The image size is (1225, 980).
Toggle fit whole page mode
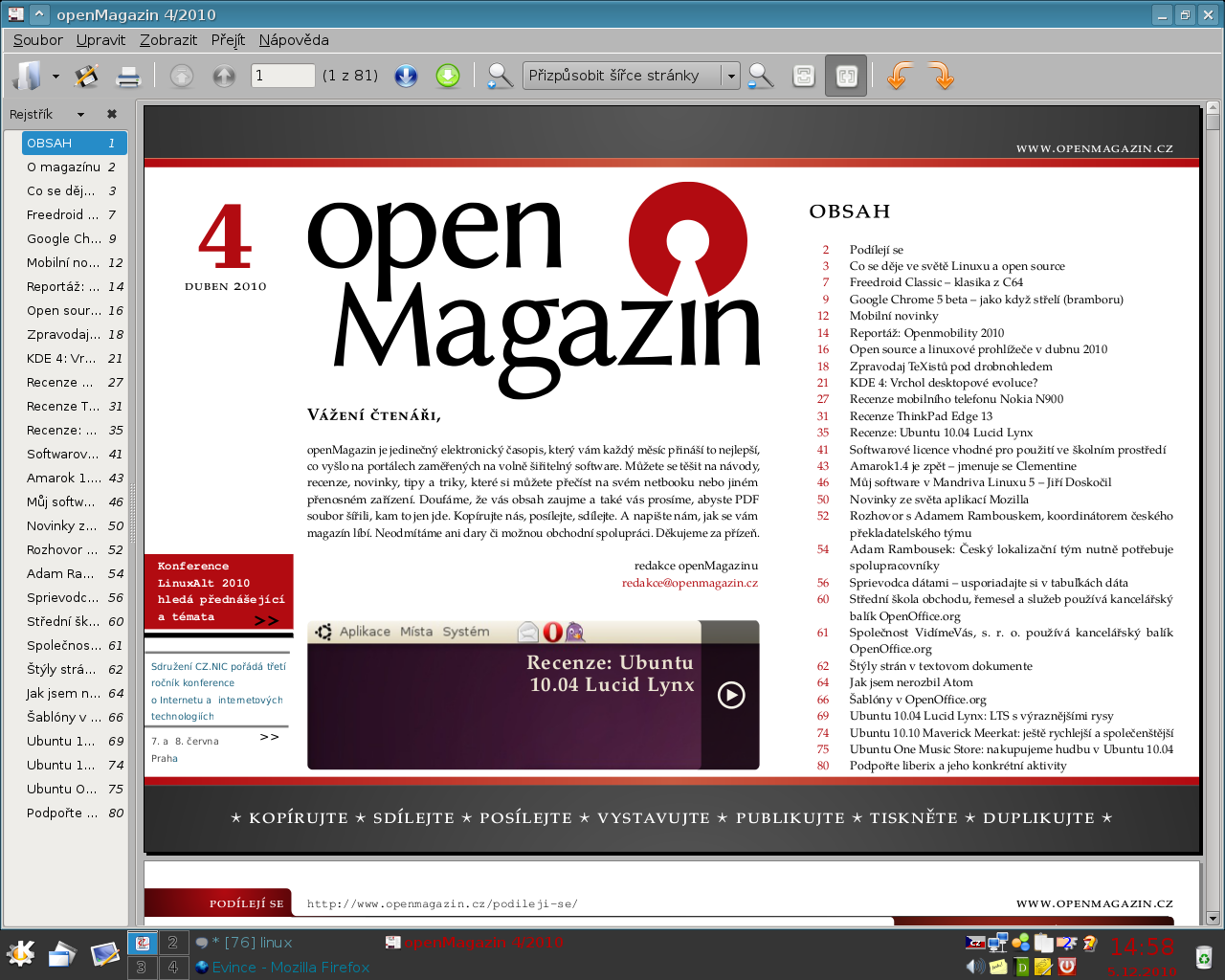point(804,76)
